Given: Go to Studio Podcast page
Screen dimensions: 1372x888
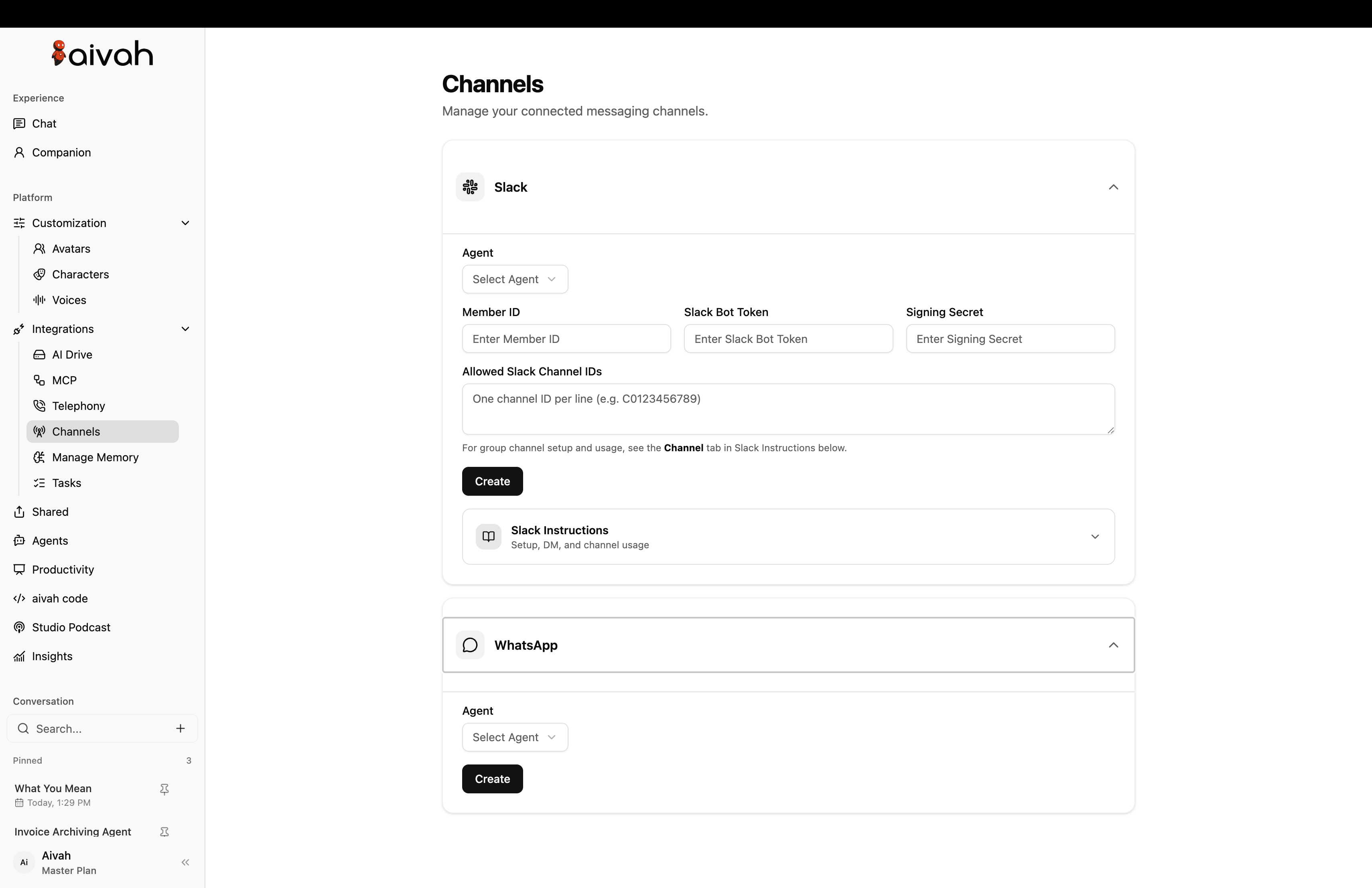Looking at the screenshot, I should [71, 627].
